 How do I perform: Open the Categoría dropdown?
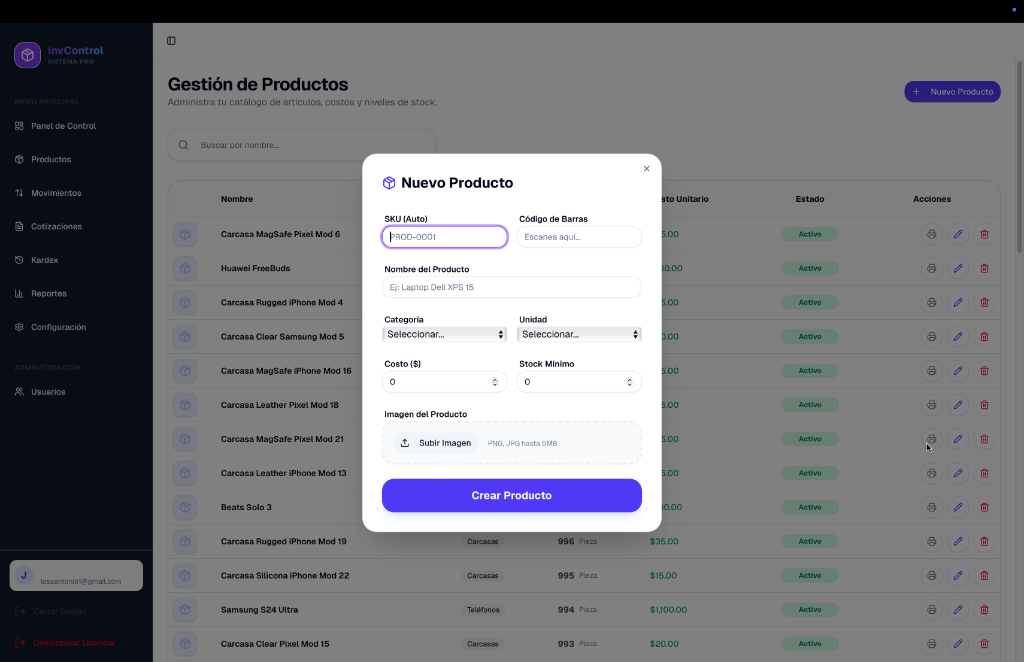click(x=444, y=334)
